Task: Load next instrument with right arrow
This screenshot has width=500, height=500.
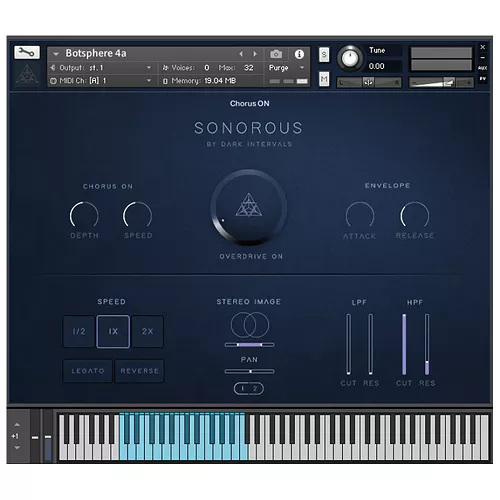Action: [255, 54]
